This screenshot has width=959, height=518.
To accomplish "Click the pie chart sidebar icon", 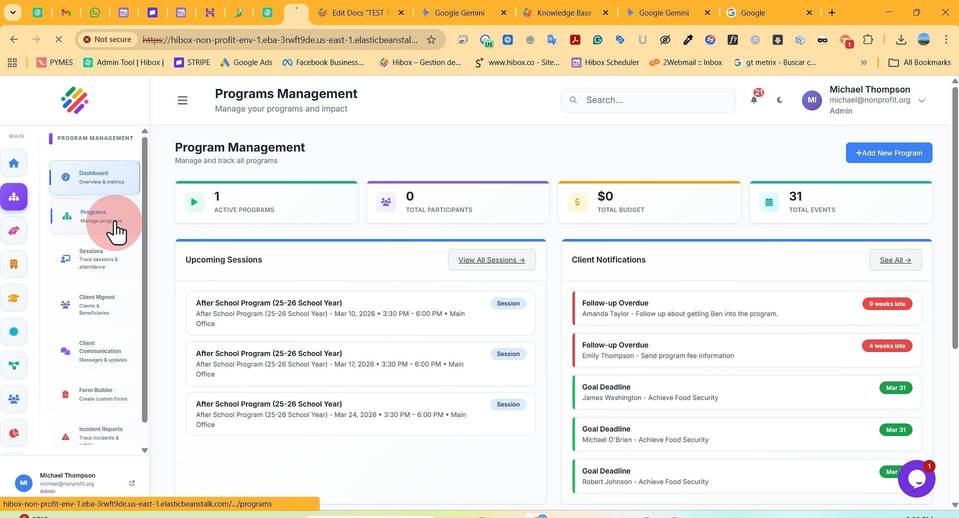I will point(13,433).
